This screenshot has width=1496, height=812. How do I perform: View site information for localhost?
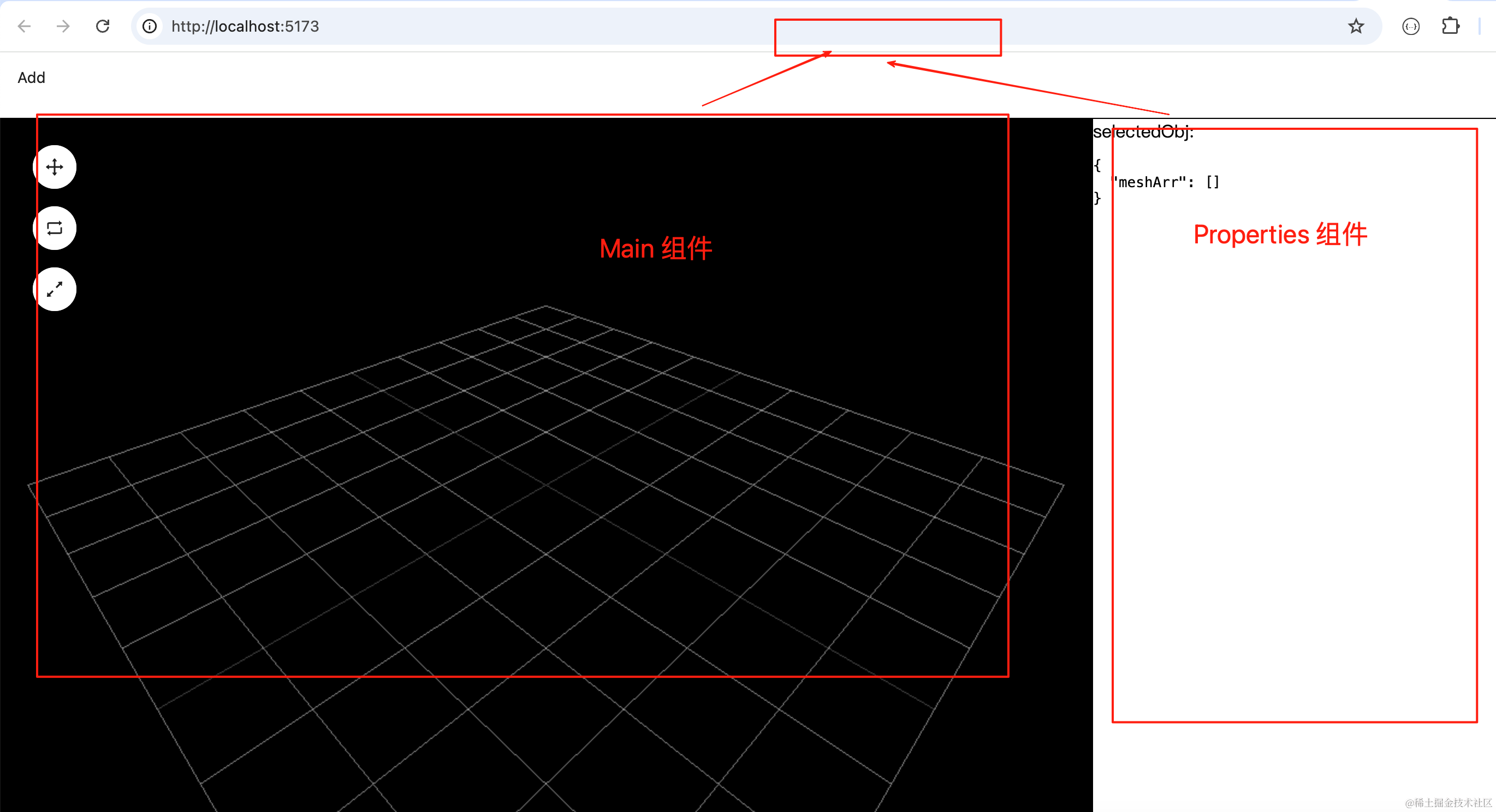click(150, 26)
